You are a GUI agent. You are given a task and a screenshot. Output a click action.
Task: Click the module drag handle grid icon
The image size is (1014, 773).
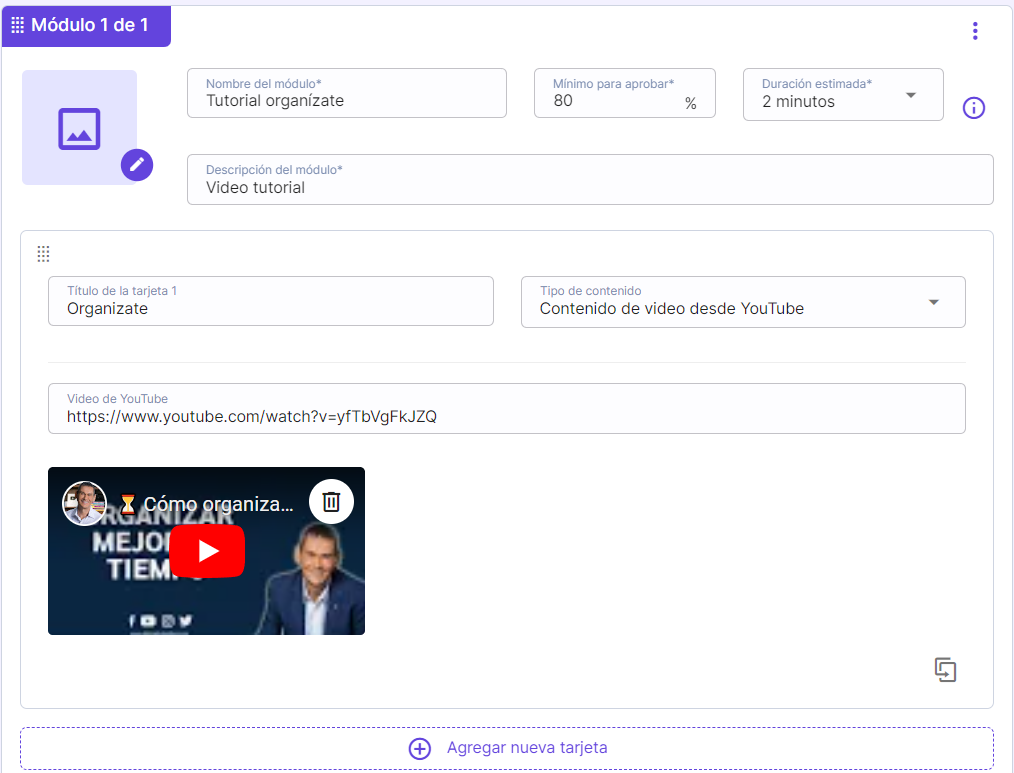tap(18, 25)
